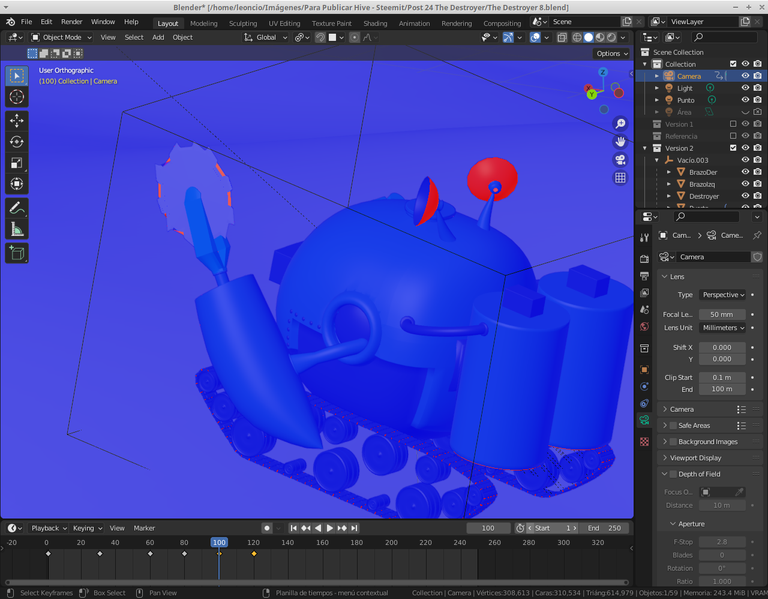This screenshot has width=768, height=599.
Task: Activate the Cursor tool
Action: [17, 96]
